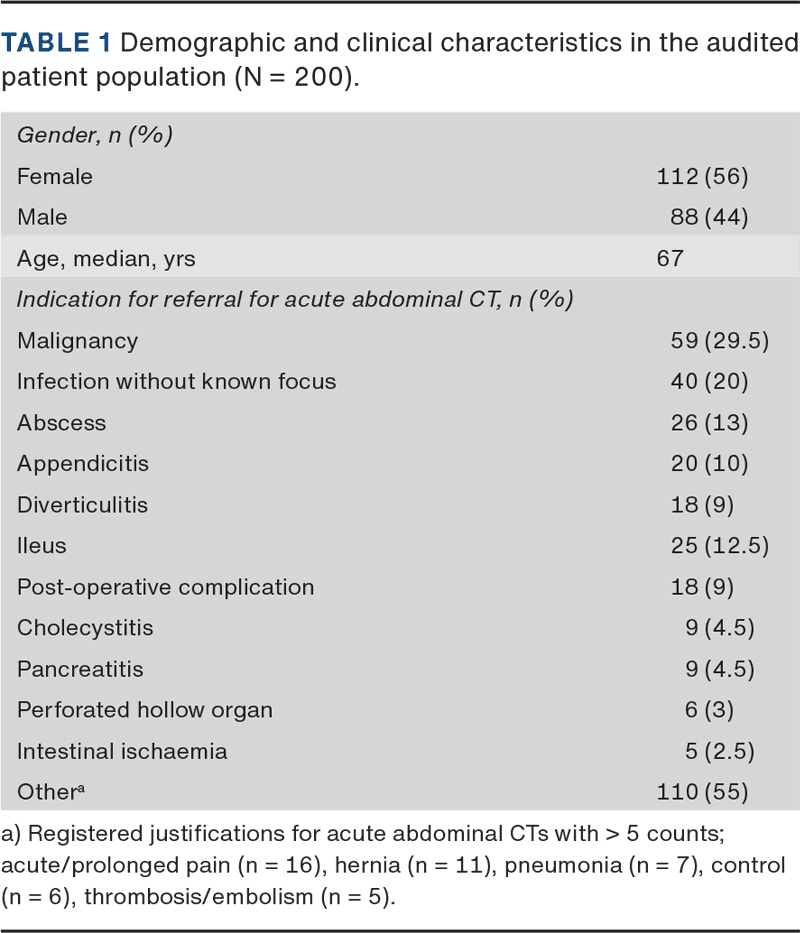Select the Malignancy value 59 (29.5)
Viewport: 800px width, 933px height.
tap(719, 341)
